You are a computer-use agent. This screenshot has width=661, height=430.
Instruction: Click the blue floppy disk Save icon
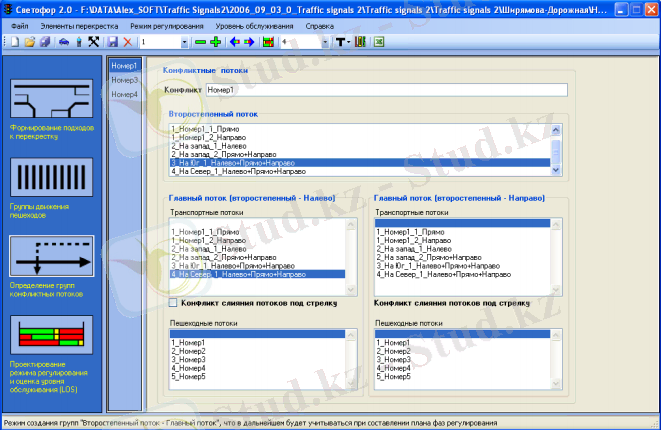coord(113,43)
